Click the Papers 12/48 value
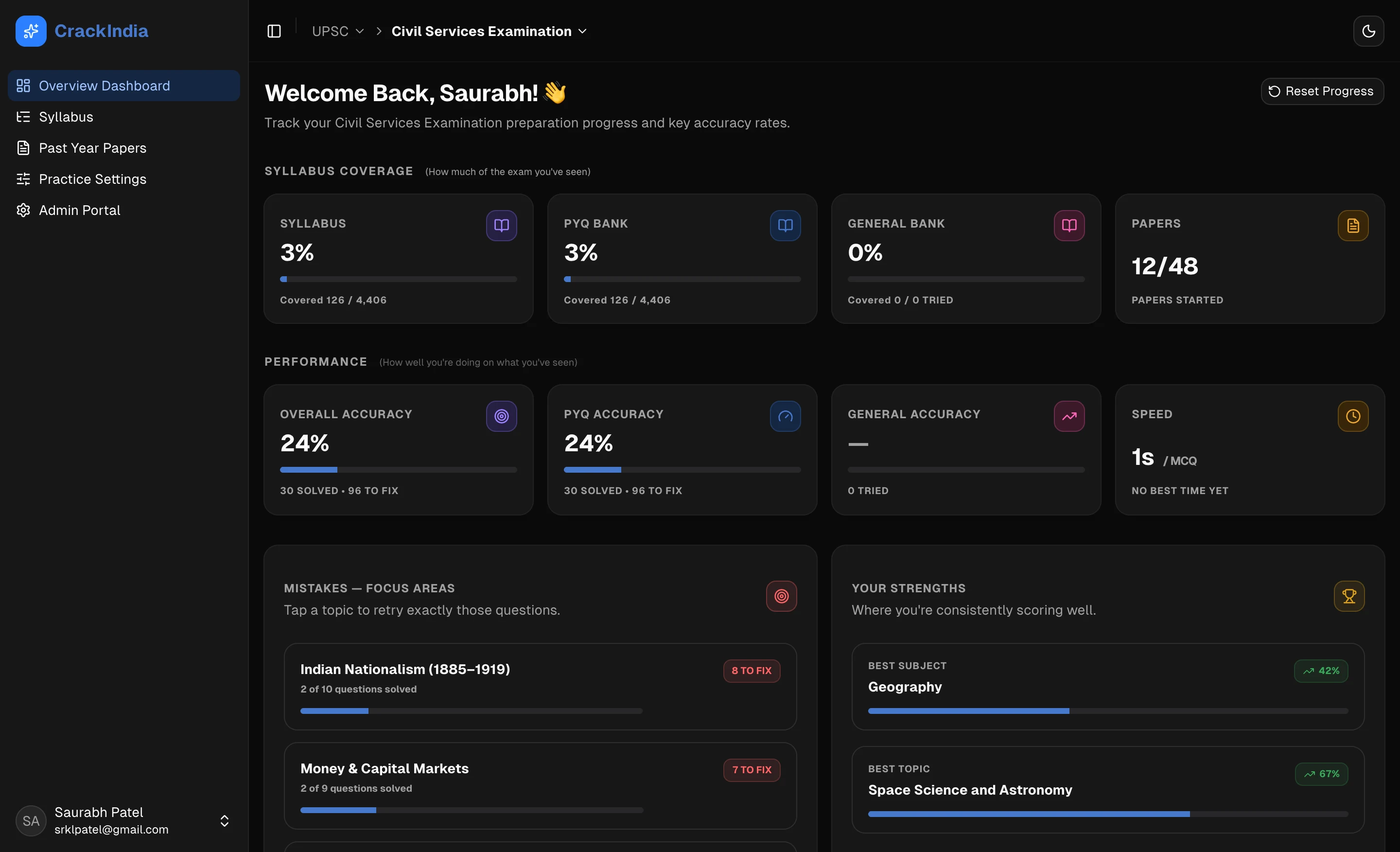1400x852 pixels. [x=1165, y=266]
